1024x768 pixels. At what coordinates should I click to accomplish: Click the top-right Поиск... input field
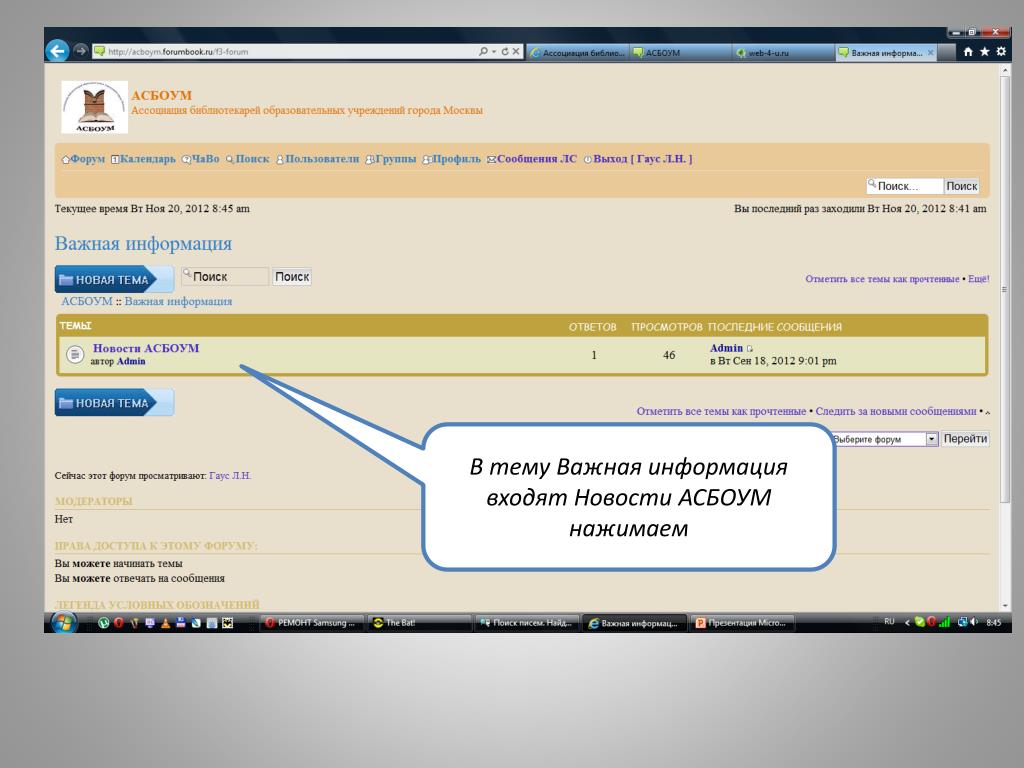tap(905, 186)
